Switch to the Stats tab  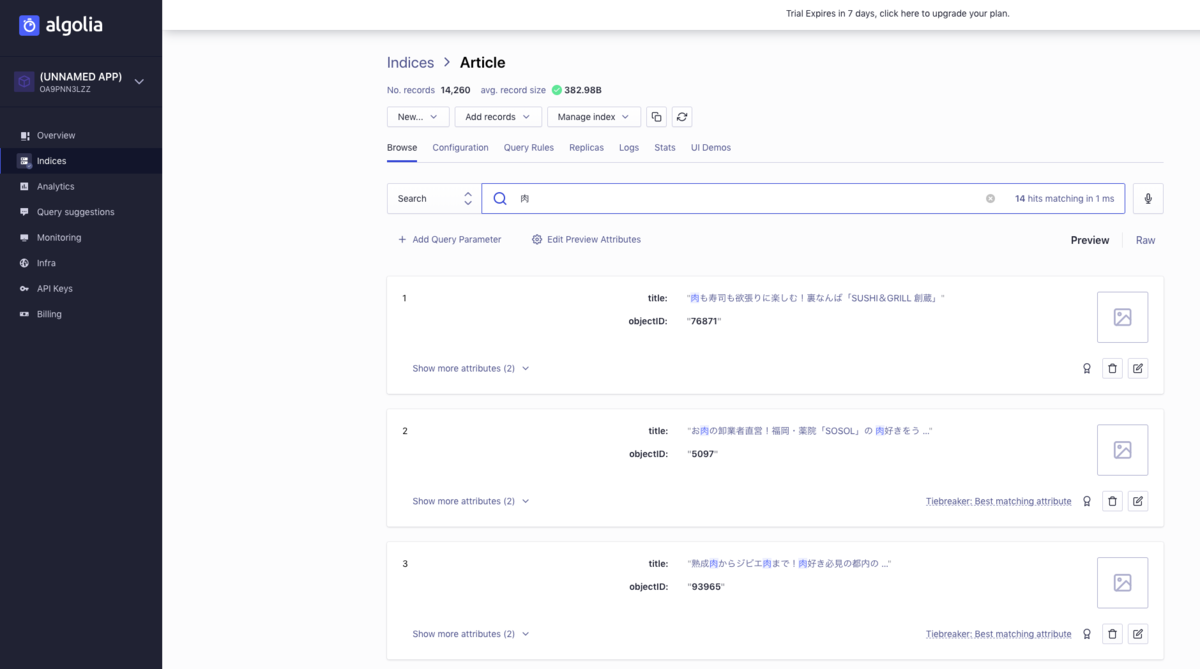(x=665, y=147)
